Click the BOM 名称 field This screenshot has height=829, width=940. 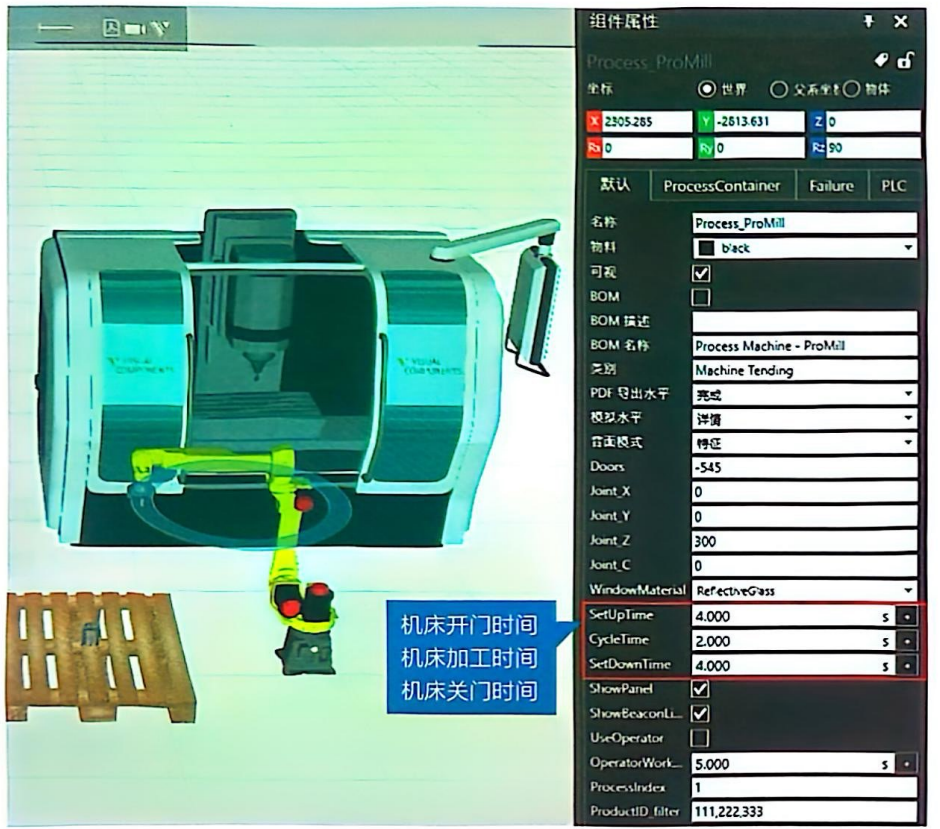[804, 345]
